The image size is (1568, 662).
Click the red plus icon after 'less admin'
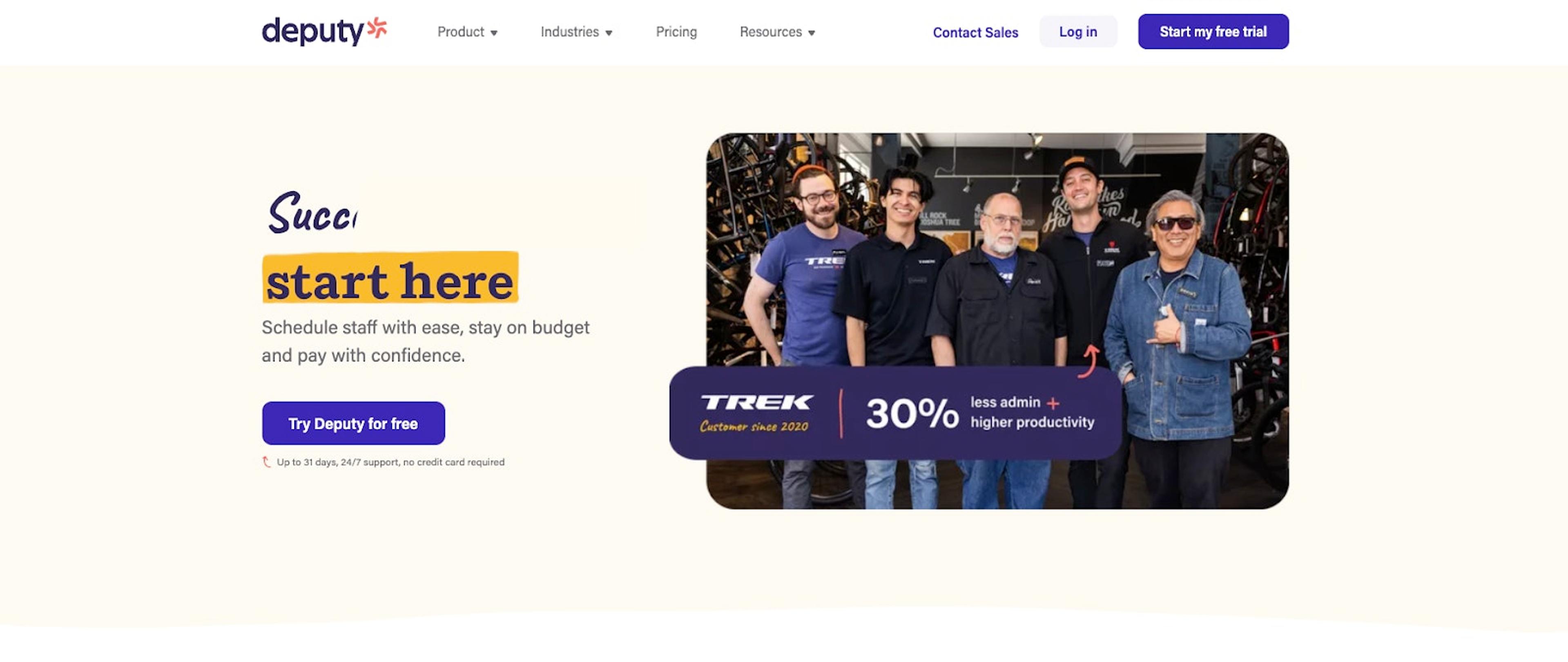click(x=1053, y=403)
